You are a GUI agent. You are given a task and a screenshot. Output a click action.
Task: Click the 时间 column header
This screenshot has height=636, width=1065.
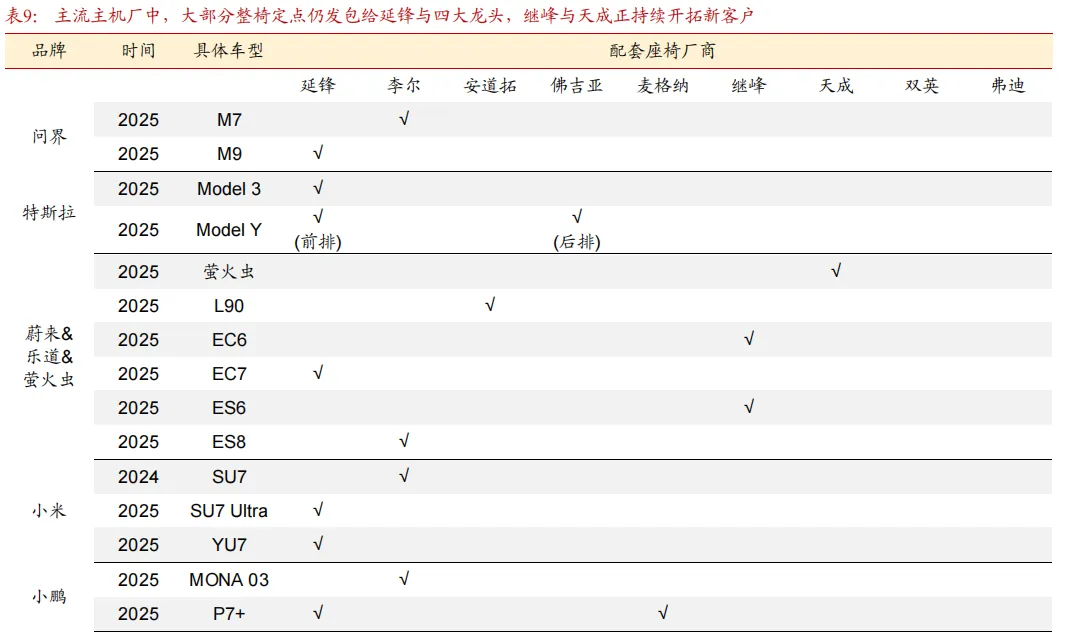pyautogui.click(x=139, y=50)
